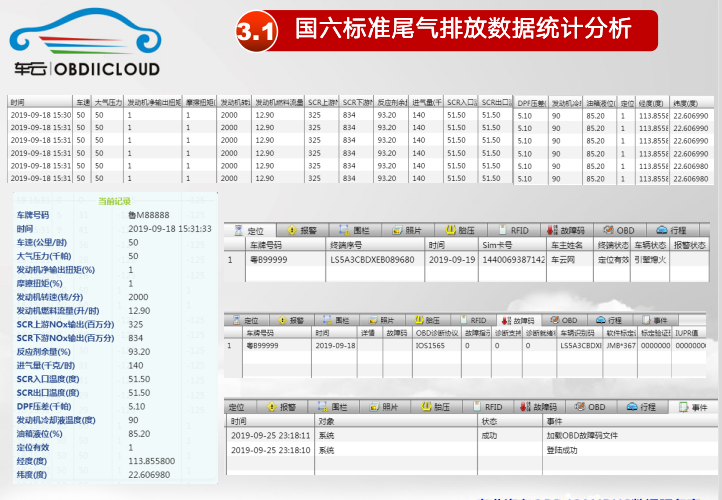Click RFID icon in the event log panel tabs
722x500 pixels.
pyautogui.click(x=477, y=407)
